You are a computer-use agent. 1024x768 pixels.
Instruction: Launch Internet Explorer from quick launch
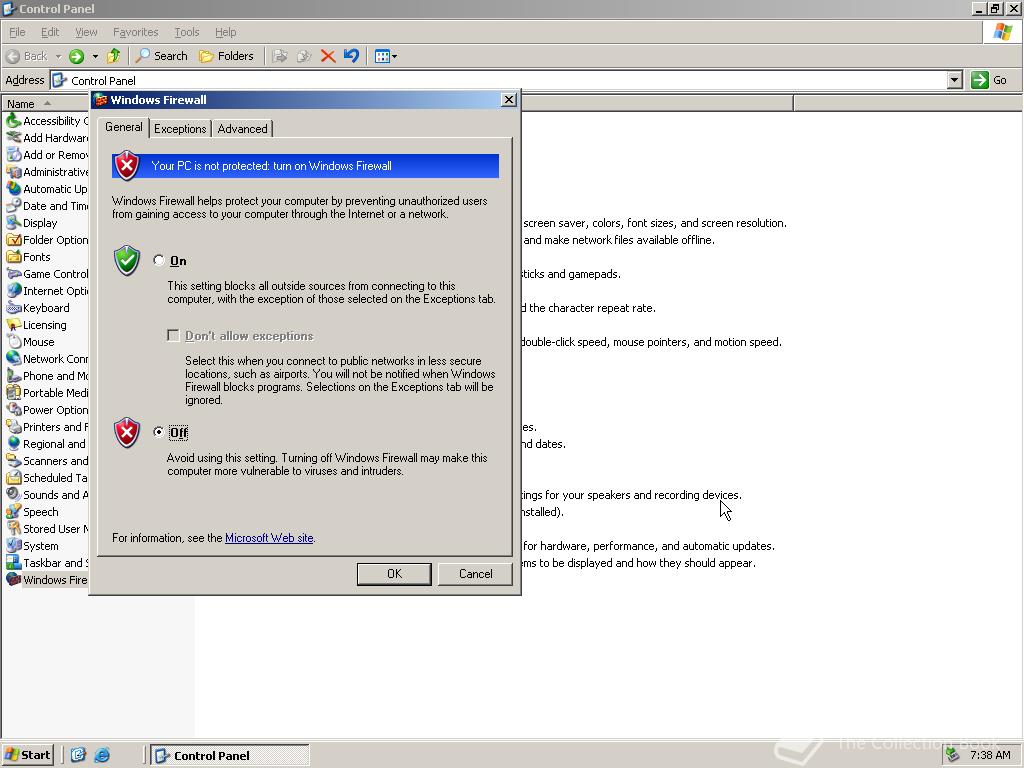pos(102,755)
